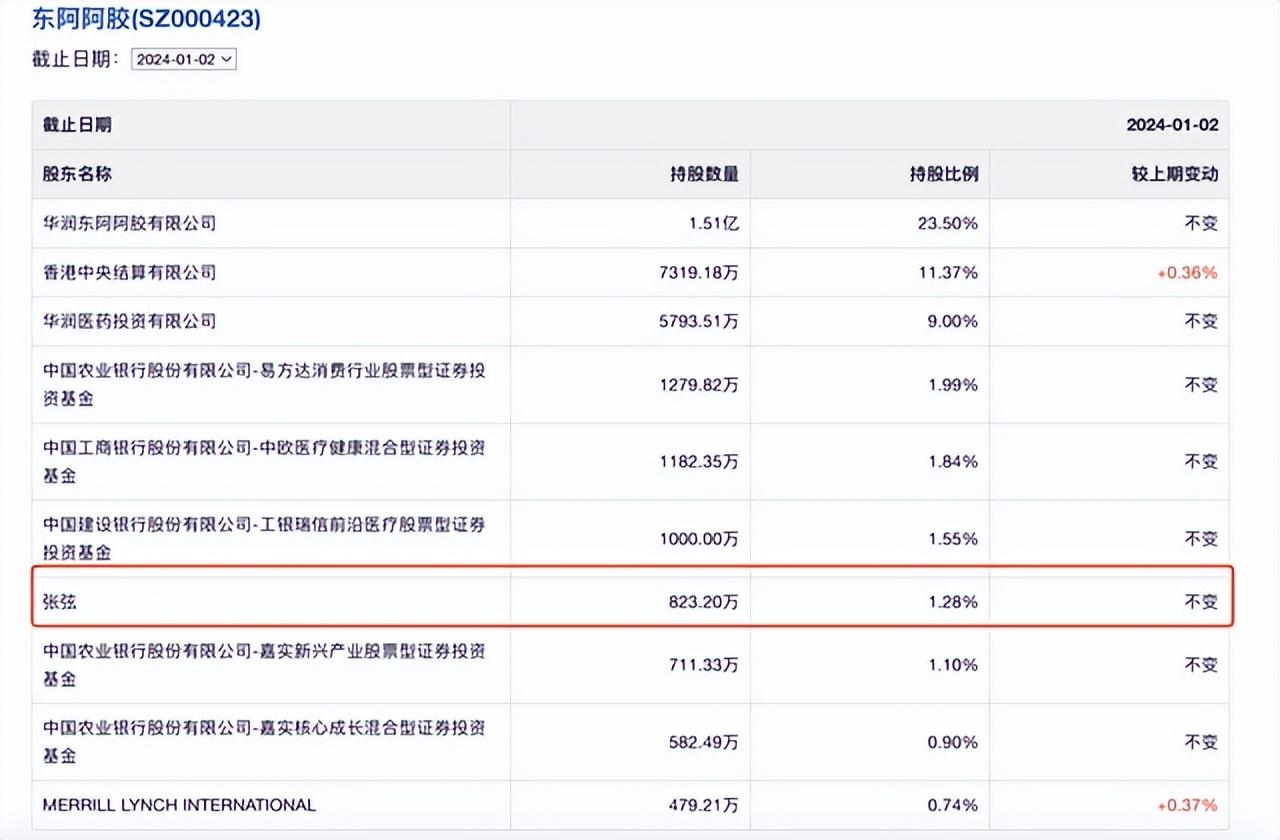Image resolution: width=1280 pixels, height=840 pixels.
Task: Select the 工银瑞信前沿医疗 fund row
Action: pyautogui.click(x=258, y=538)
